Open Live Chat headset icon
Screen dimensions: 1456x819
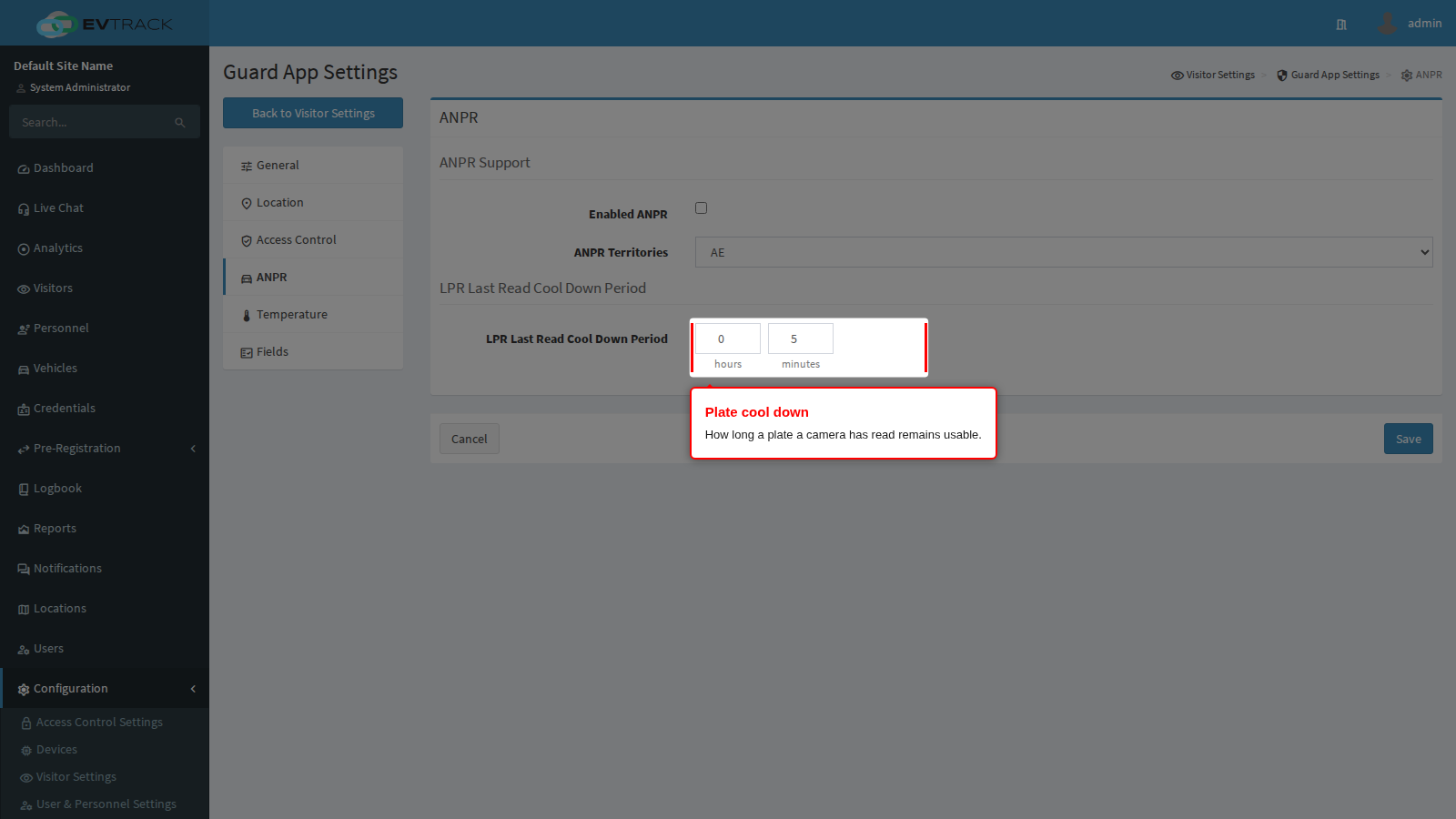click(x=24, y=209)
